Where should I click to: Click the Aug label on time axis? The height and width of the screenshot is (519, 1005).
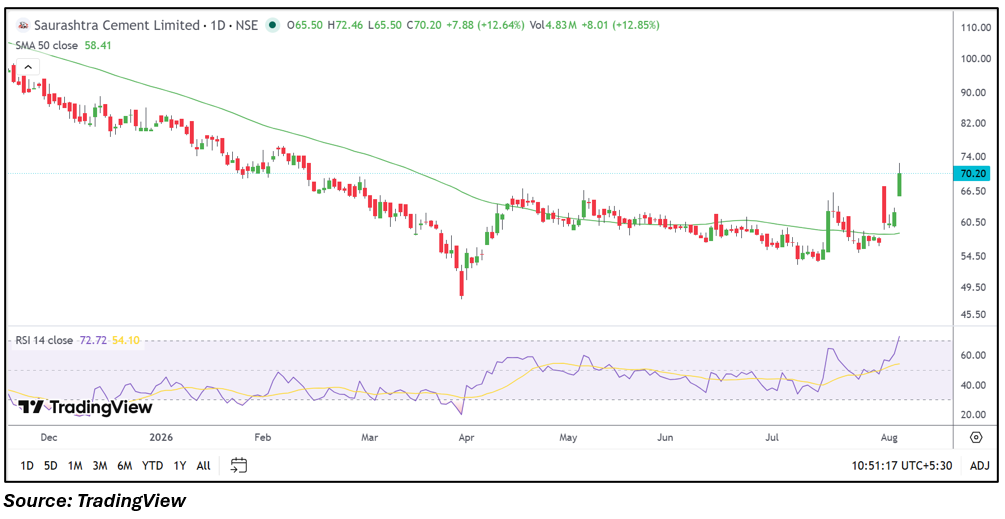(890, 438)
